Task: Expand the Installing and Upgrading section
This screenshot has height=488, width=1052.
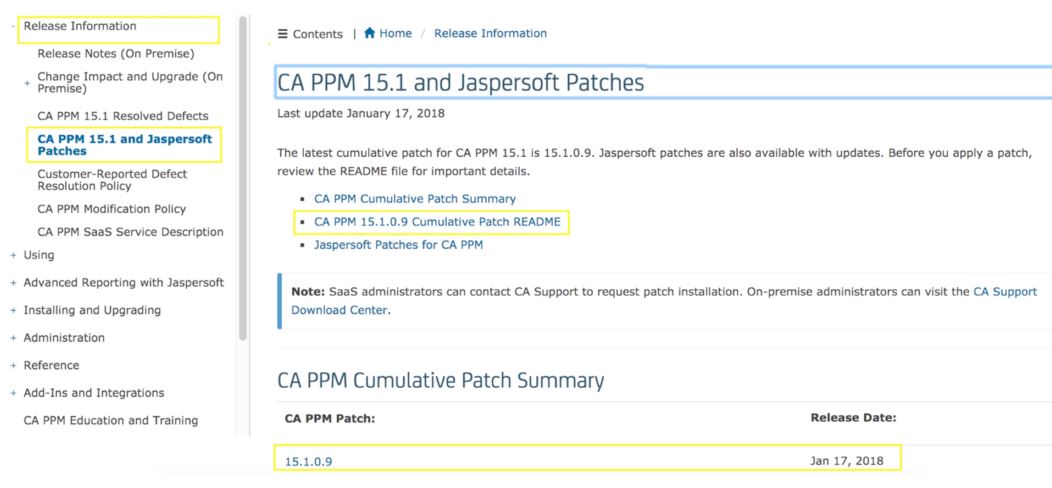Action: [x=13, y=311]
